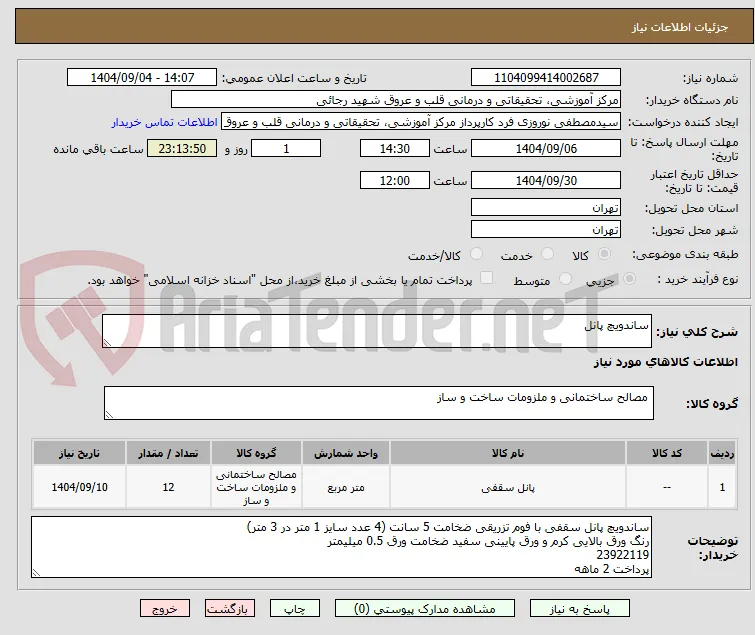Click resize handle of توضیحات خریدار box
This screenshot has width=755, height=635.
tap(36, 572)
